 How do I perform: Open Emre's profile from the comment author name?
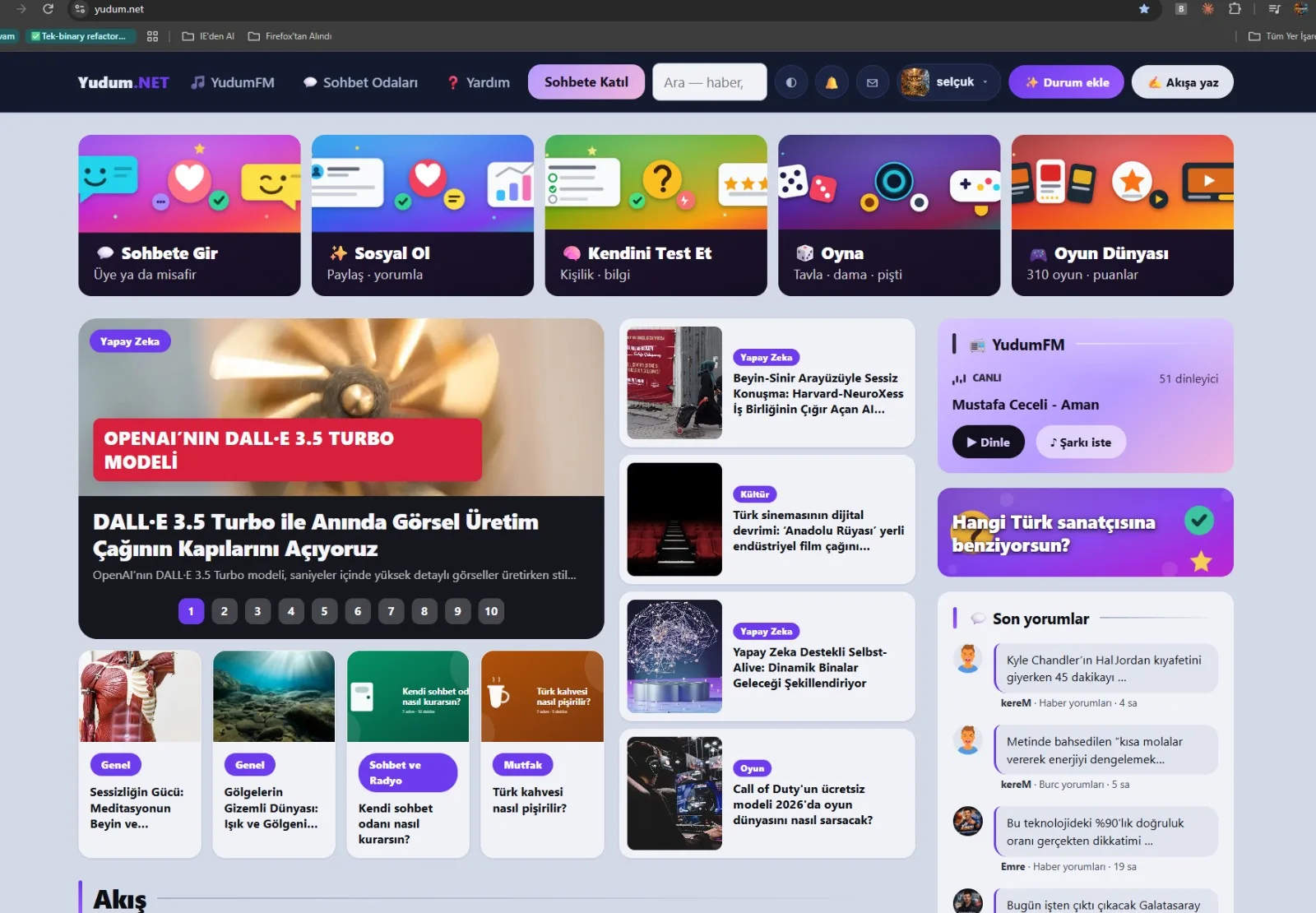pyautogui.click(x=1012, y=867)
